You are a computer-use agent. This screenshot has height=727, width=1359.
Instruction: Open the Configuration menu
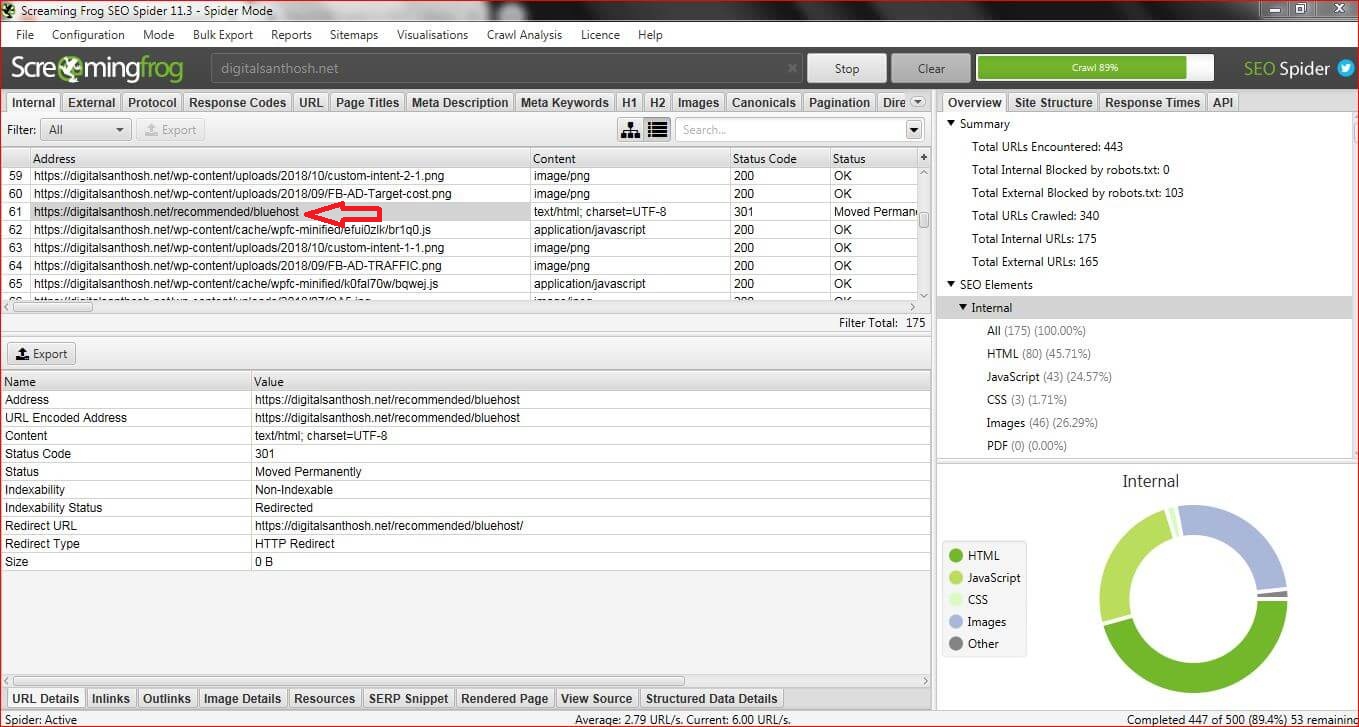(x=88, y=35)
